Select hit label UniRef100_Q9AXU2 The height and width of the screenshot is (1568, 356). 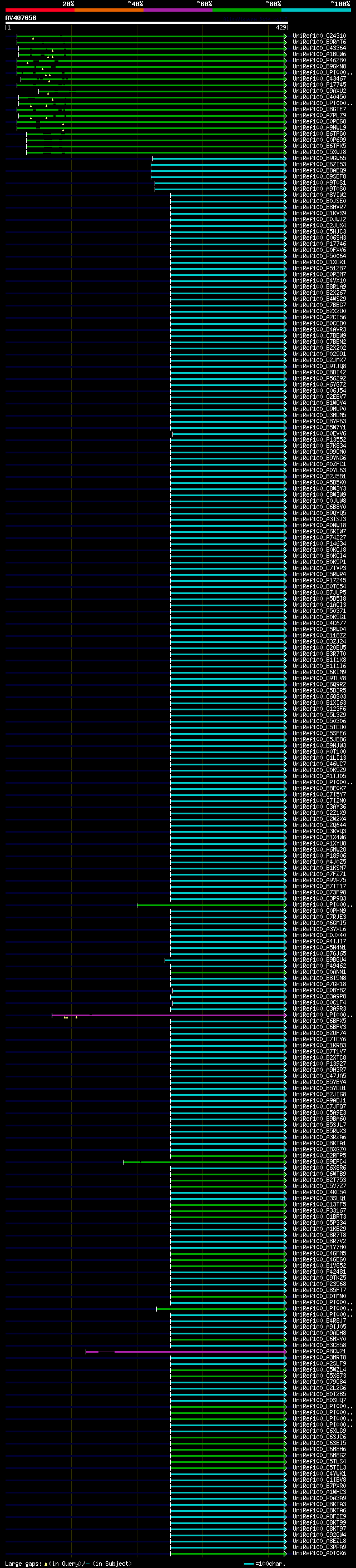click(319, 91)
